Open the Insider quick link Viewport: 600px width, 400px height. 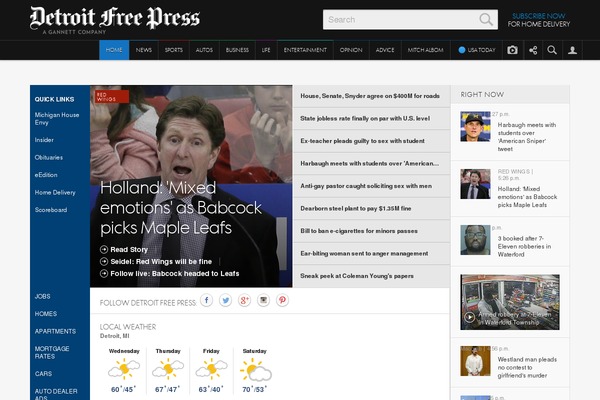click(x=44, y=140)
